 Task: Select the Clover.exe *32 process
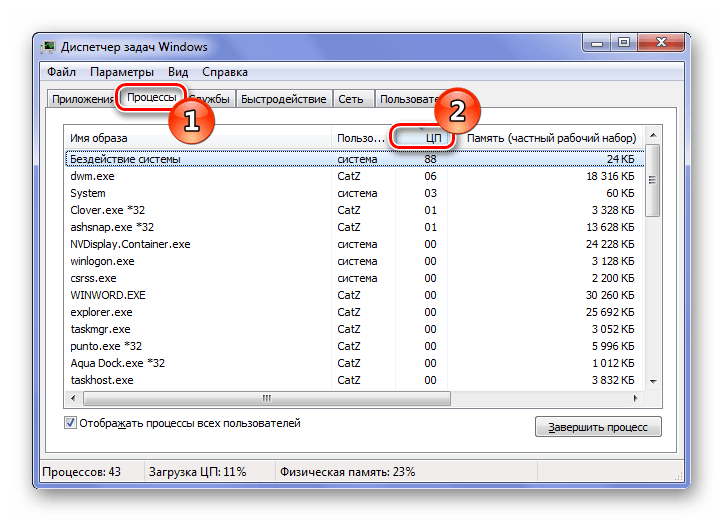[355, 210]
